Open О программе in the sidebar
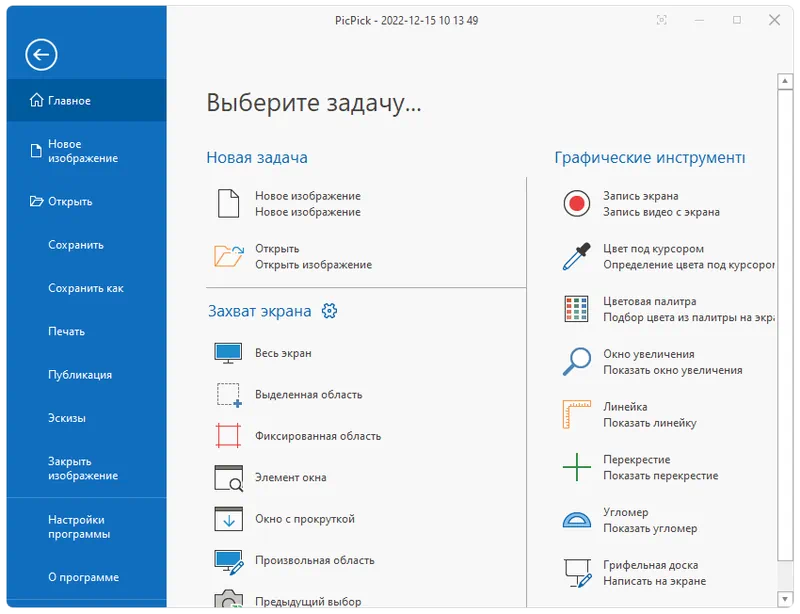The height and width of the screenshot is (614, 800). 86,577
